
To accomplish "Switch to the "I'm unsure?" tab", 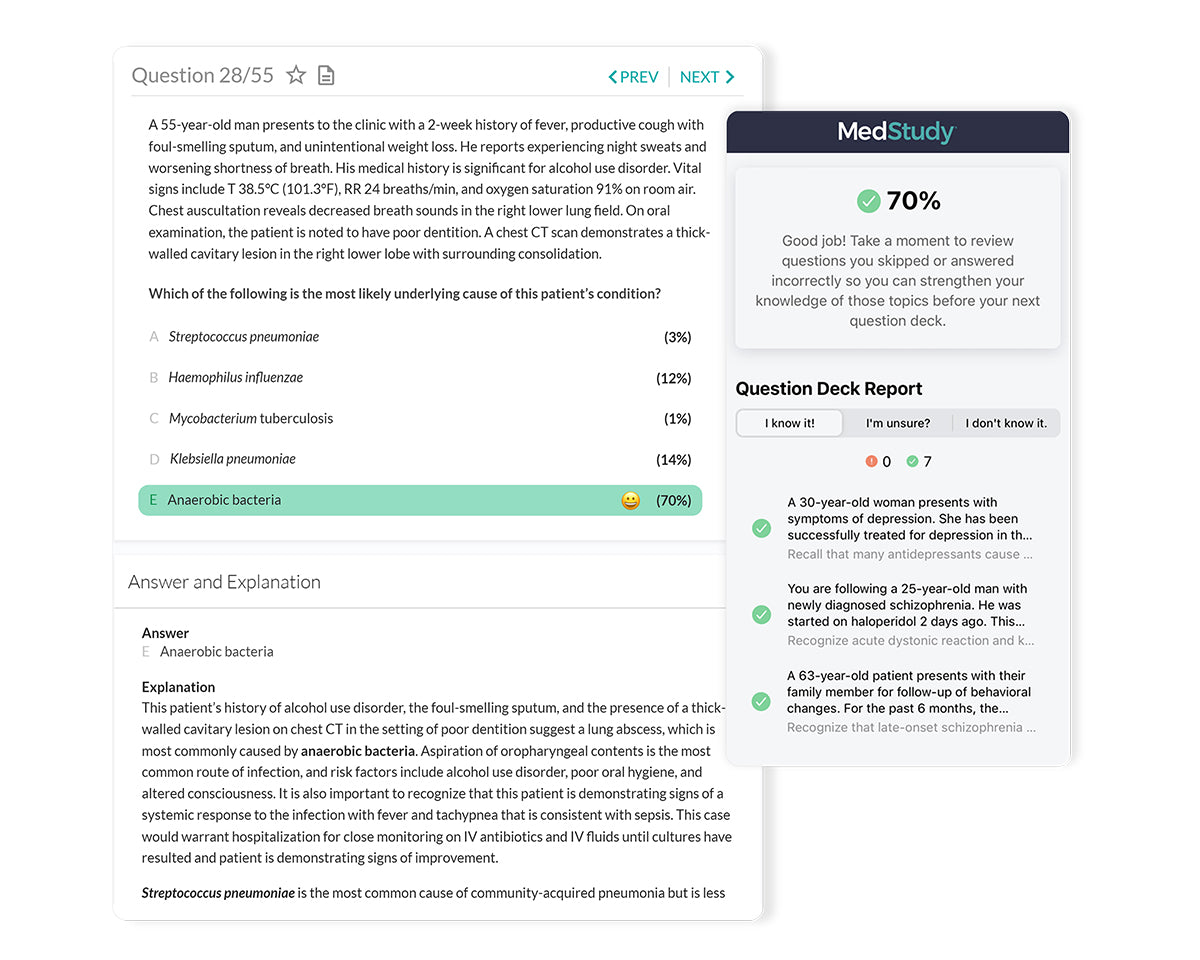I will [898, 423].
